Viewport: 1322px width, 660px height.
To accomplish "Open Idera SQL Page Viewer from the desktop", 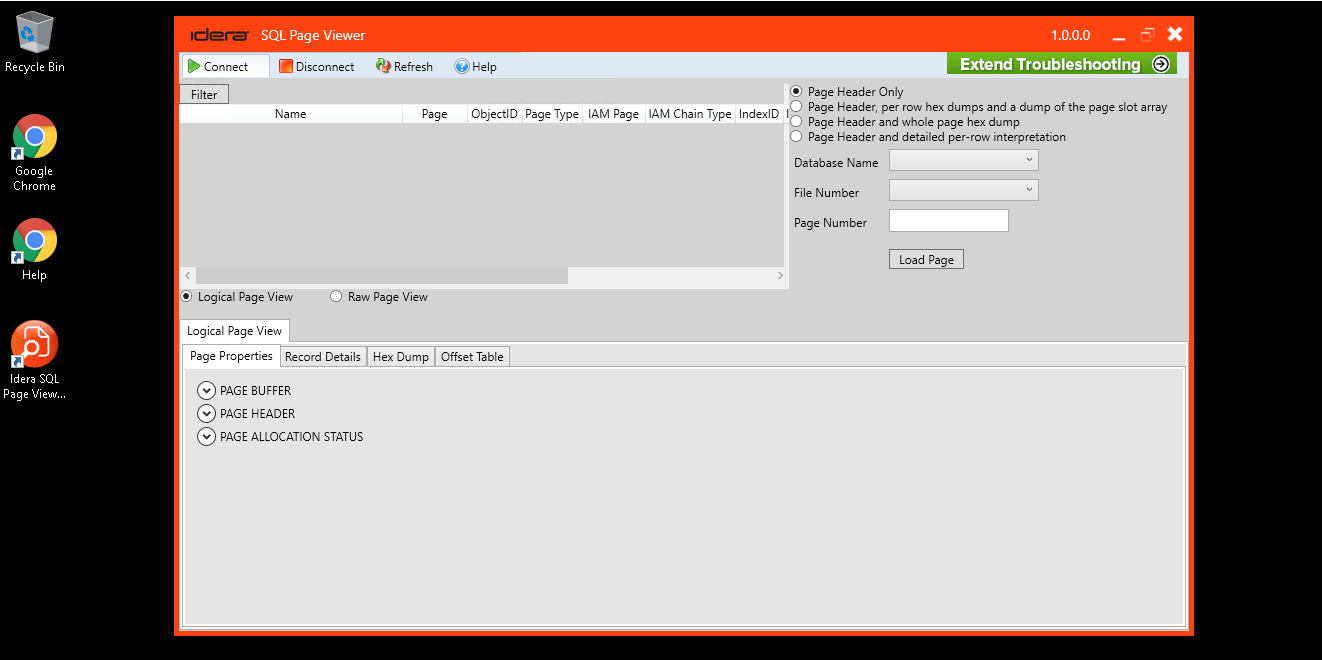I will [x=34, y=343].
